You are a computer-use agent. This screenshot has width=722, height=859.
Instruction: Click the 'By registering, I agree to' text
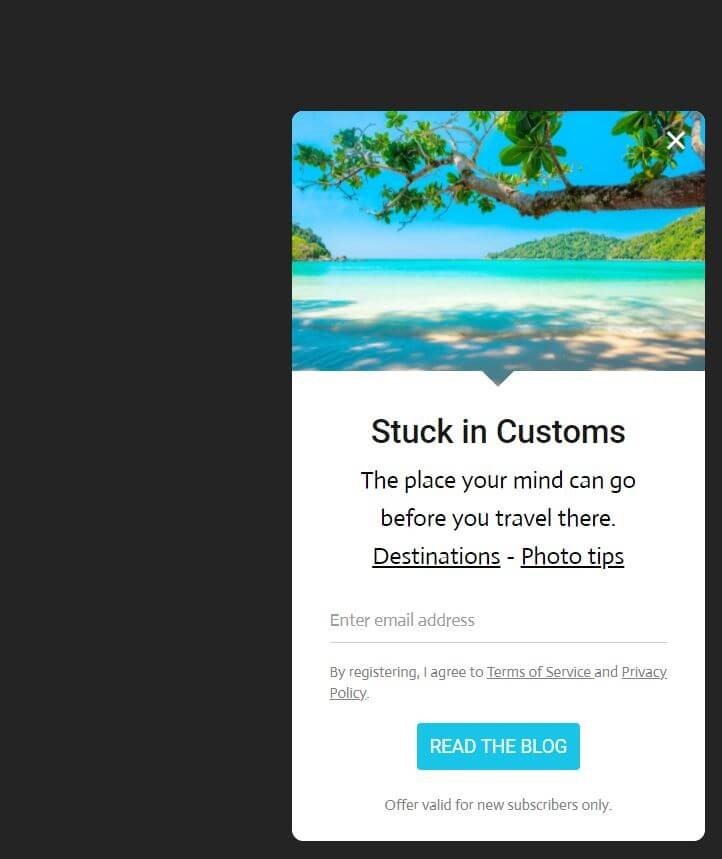[x=406, y=672]
